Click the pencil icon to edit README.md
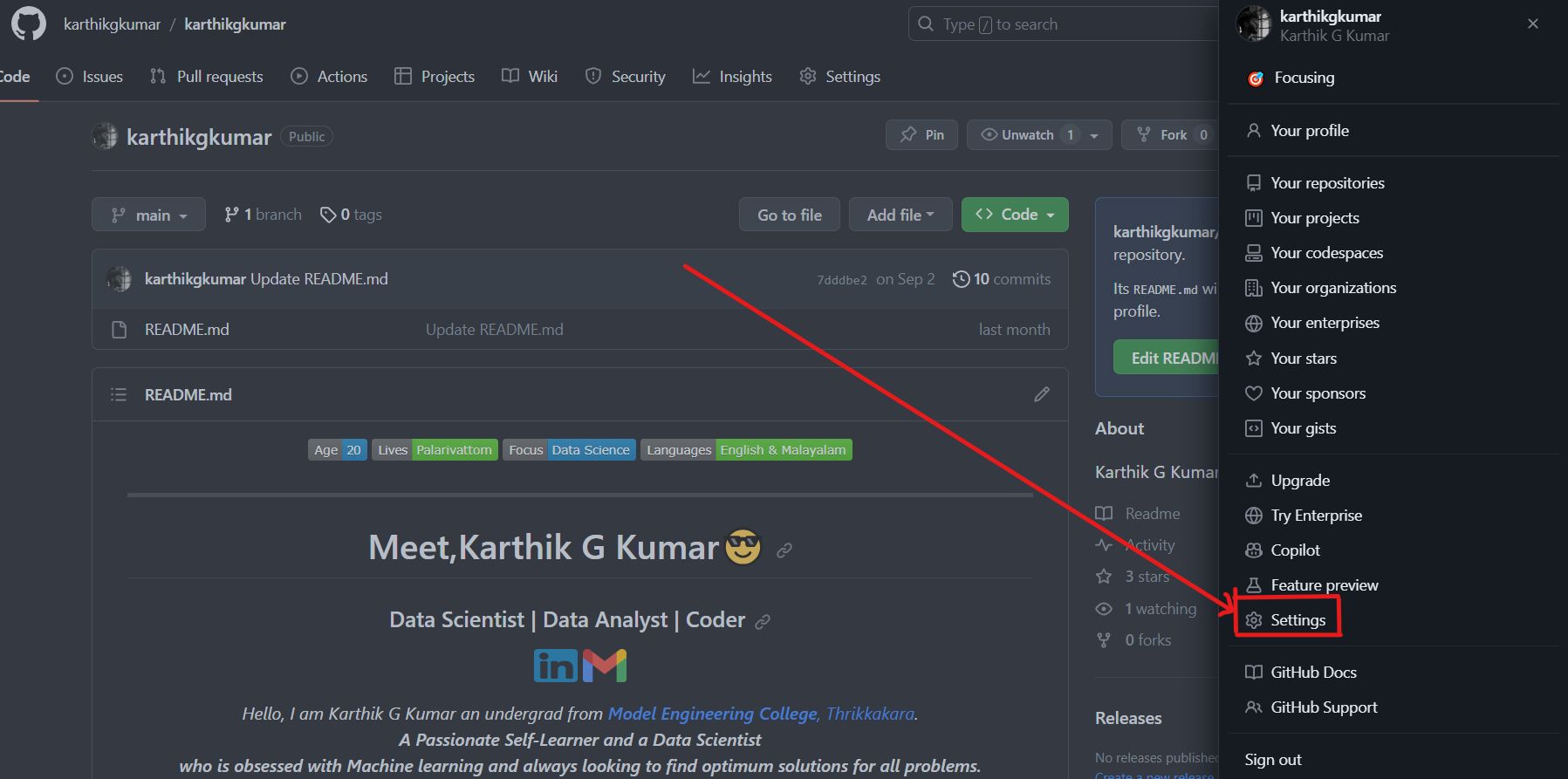1568x779 pixels. pos(1041,394)
